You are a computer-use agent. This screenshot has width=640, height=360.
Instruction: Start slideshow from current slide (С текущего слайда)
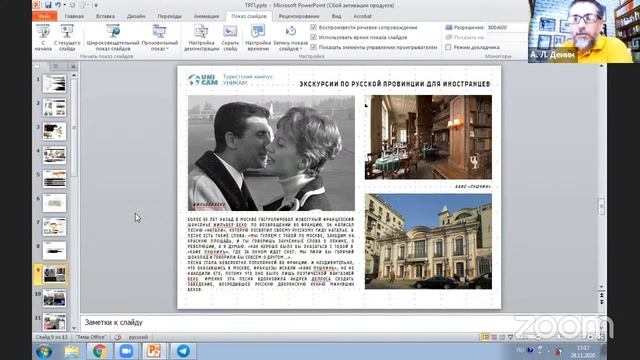[x=67, y=38]
